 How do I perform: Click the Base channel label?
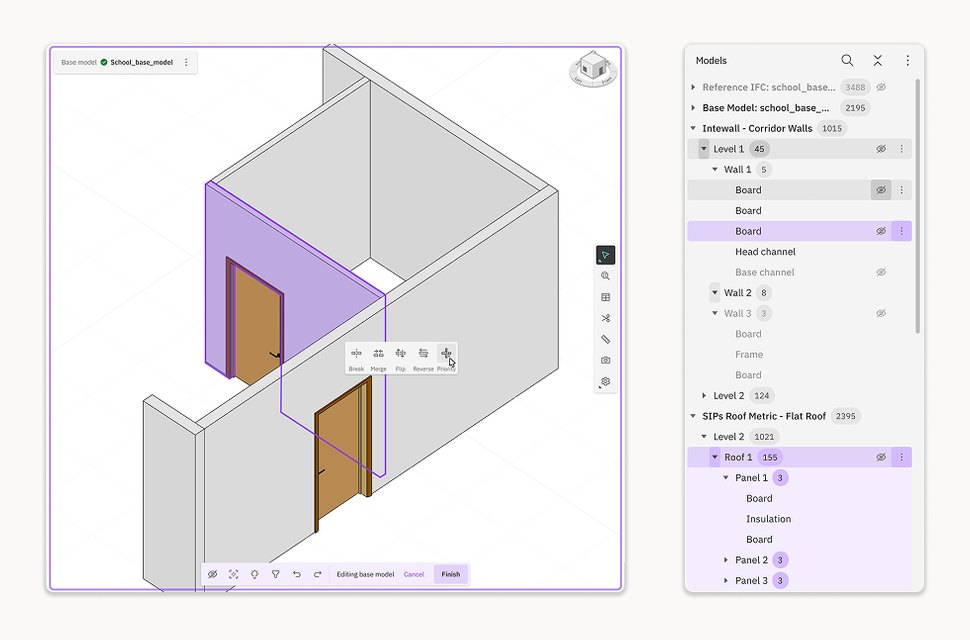tap(765, 272)
